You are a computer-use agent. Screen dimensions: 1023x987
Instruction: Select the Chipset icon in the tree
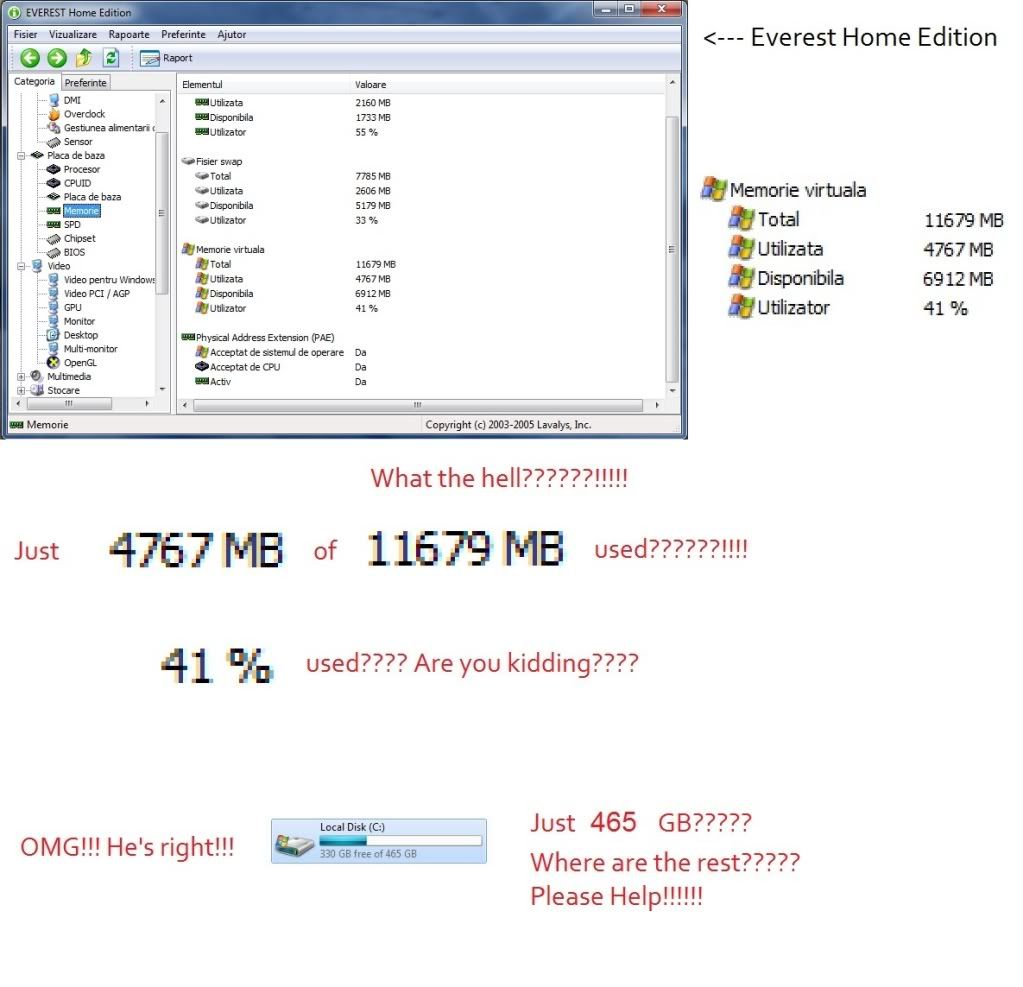(54, 239)
